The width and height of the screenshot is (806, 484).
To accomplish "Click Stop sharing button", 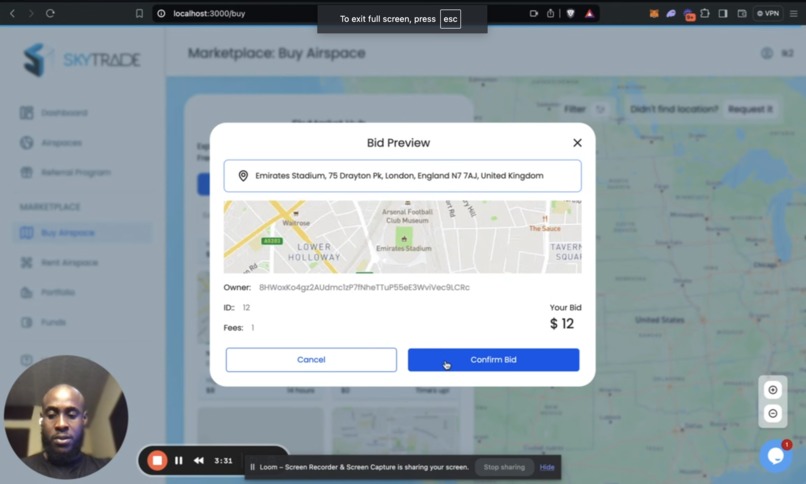I will (x=504, y=467).
